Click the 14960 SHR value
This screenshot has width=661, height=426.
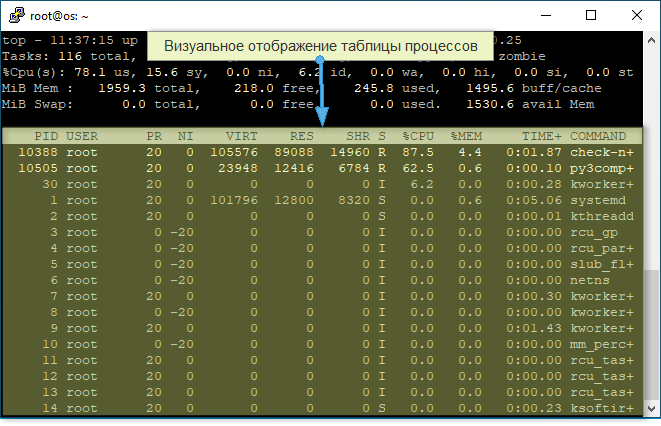[350, 152]
